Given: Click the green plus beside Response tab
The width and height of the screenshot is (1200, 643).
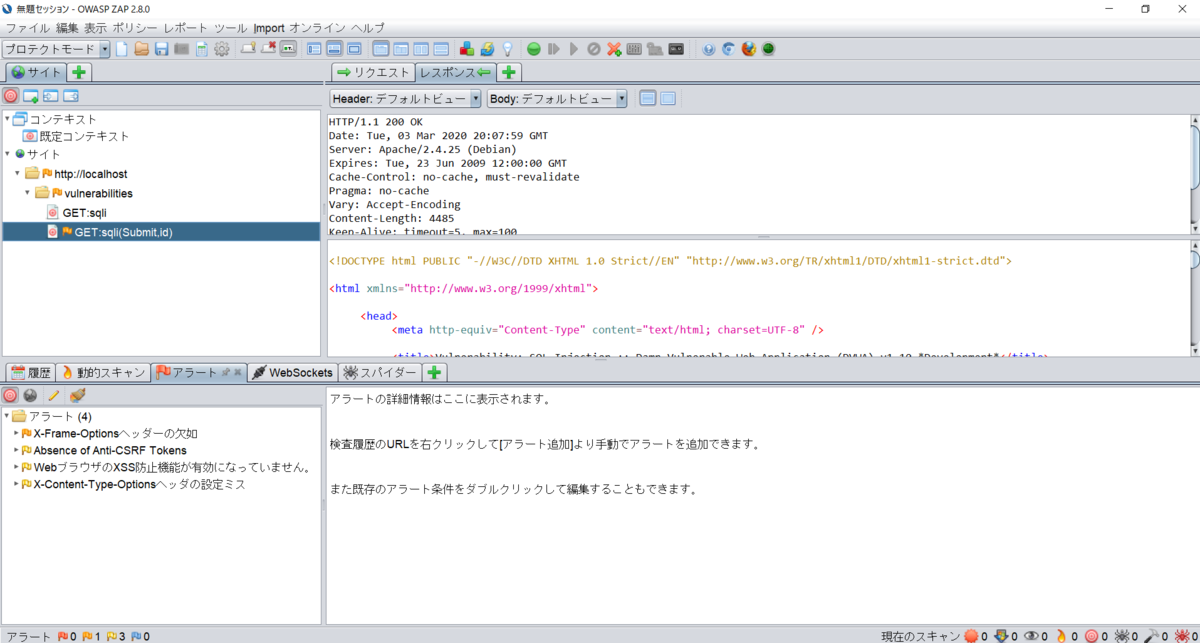Looking at the screenshot, I should coord(509,72).
